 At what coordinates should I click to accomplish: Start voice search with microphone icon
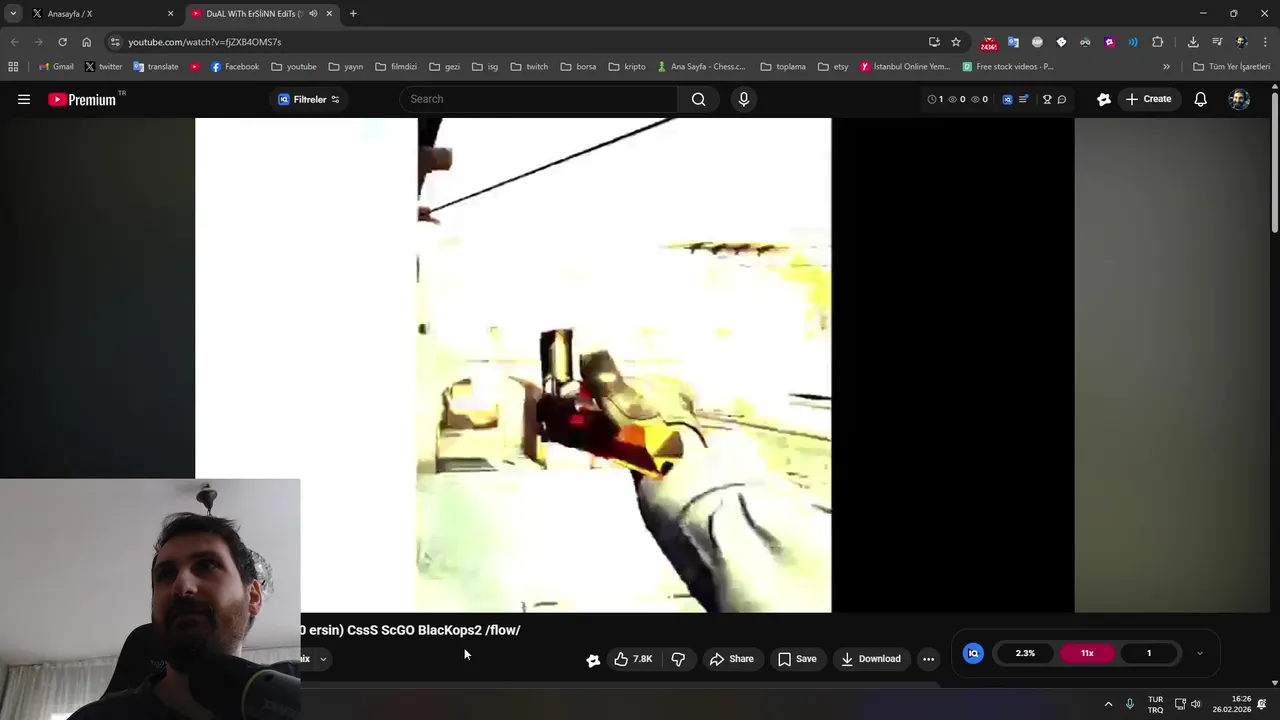[743, 99]
